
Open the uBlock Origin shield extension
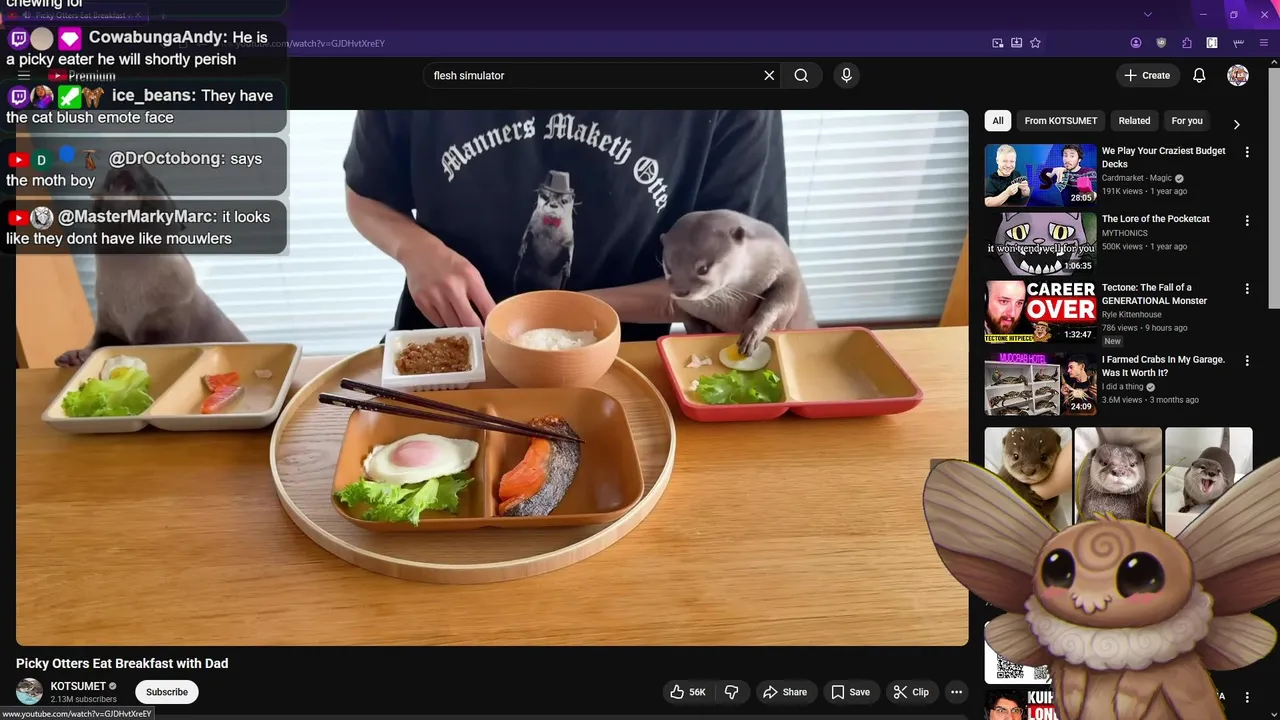1161,43
